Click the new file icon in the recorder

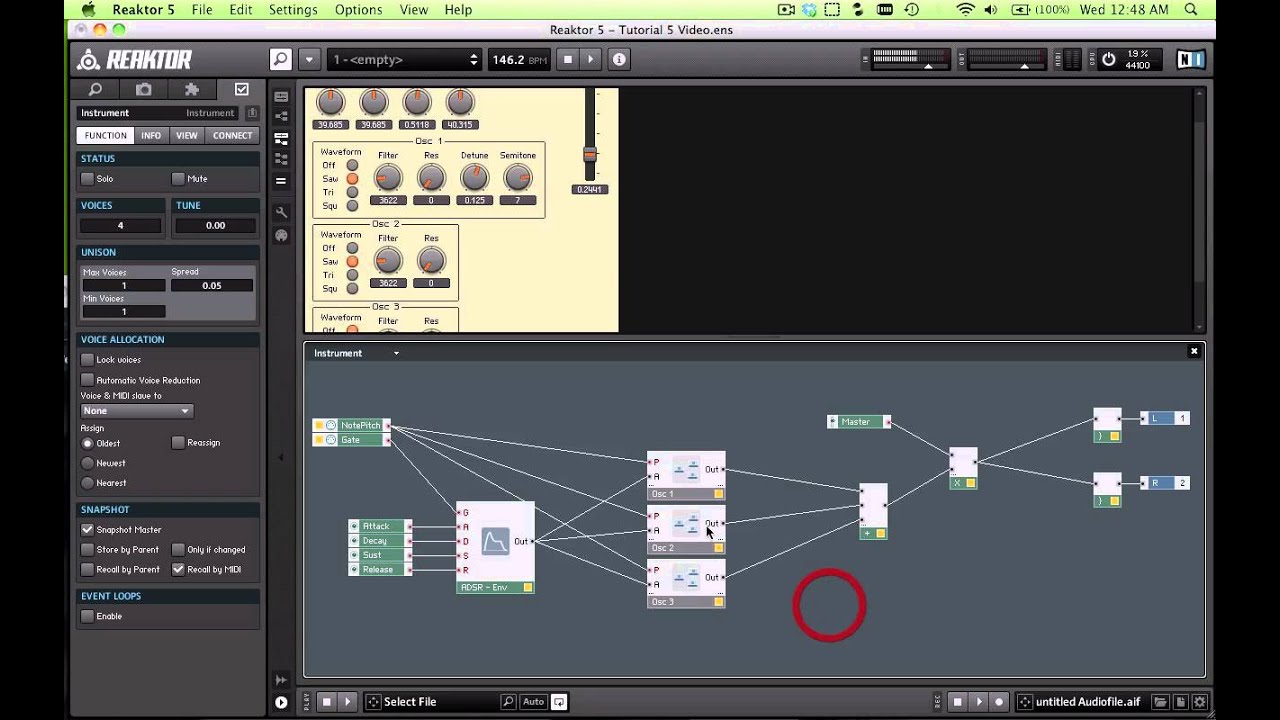[x=1180, y=701]
